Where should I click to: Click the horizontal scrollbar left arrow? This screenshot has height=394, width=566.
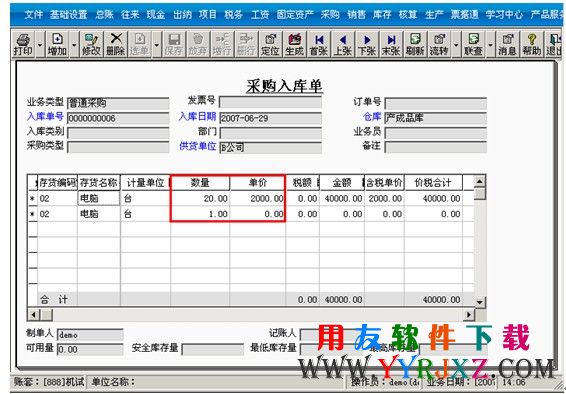pyautogui.click(x=33, y=315)
